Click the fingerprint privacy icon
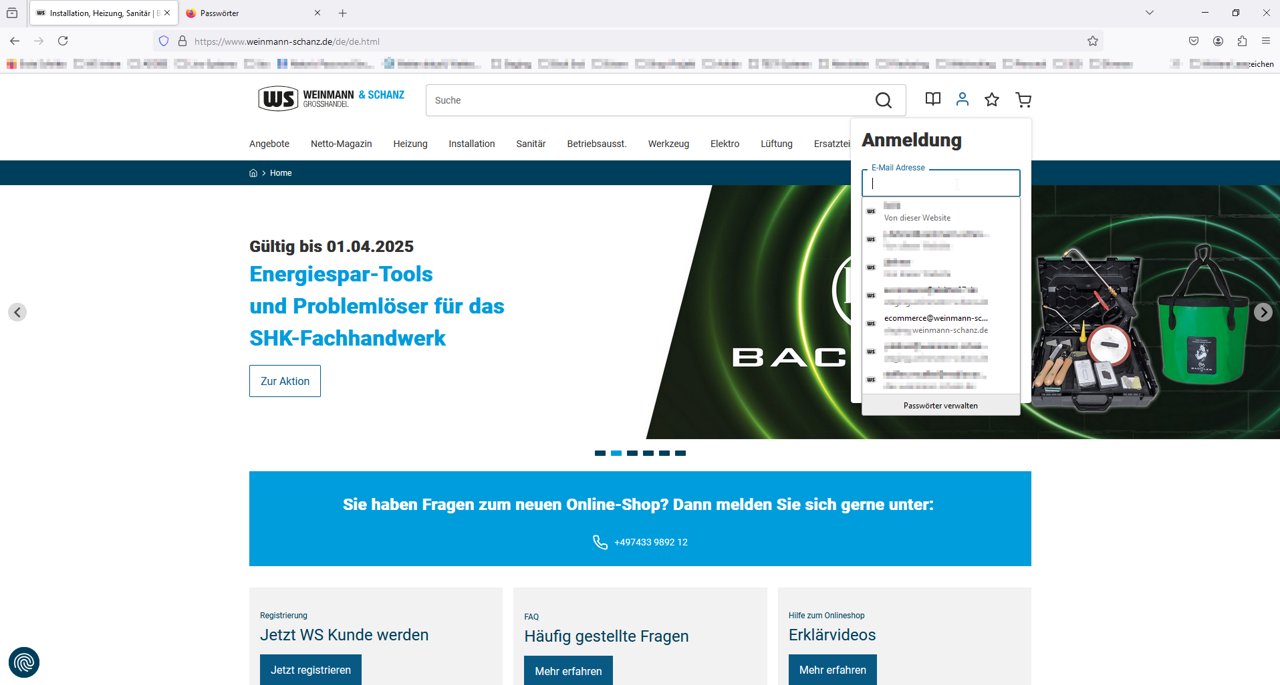 [x=24, y=662]
